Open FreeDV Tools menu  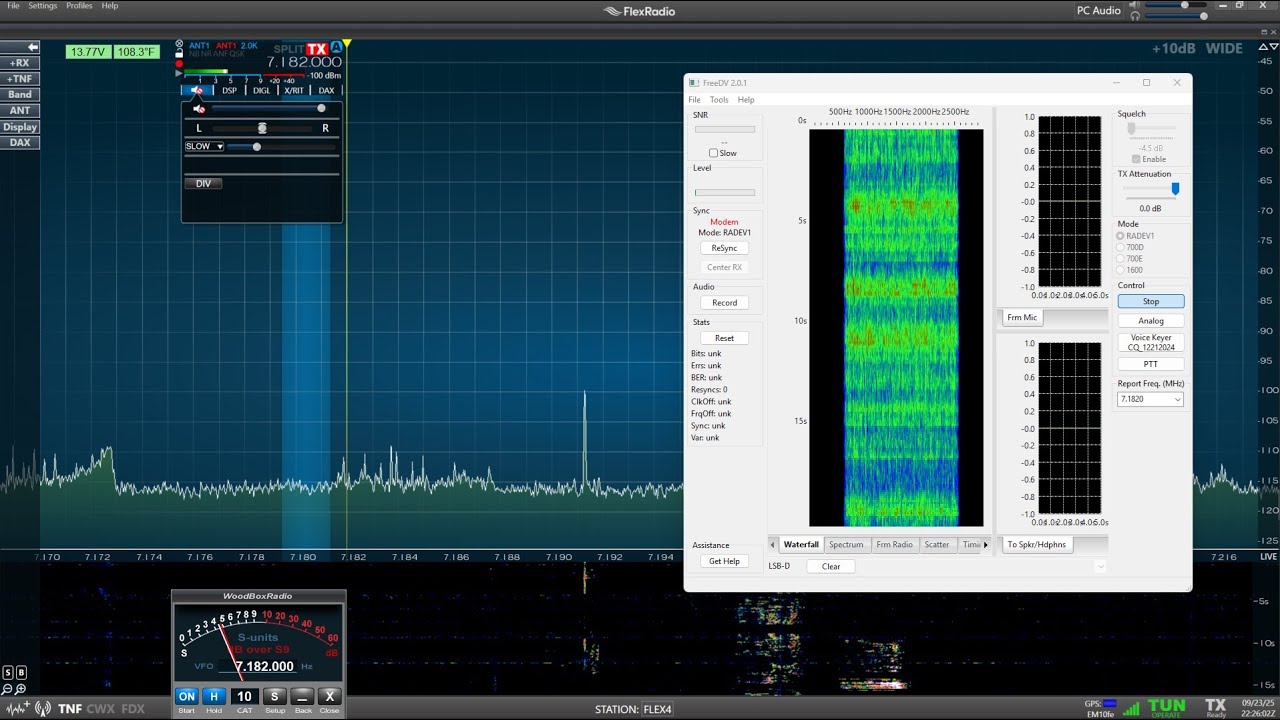(x=719, y=100)
